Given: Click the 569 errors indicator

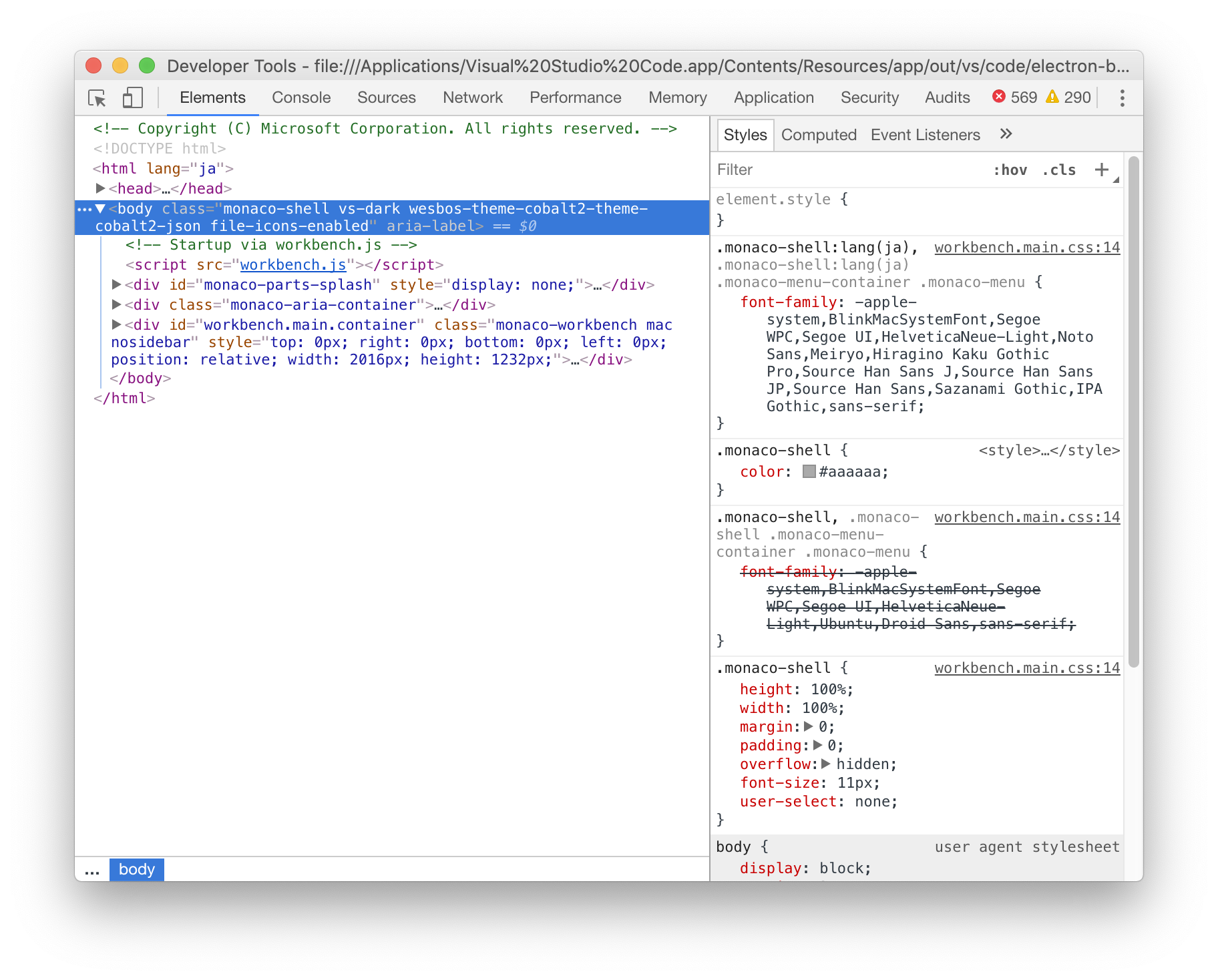Looking at the screenshot, I should point(1014,97).
